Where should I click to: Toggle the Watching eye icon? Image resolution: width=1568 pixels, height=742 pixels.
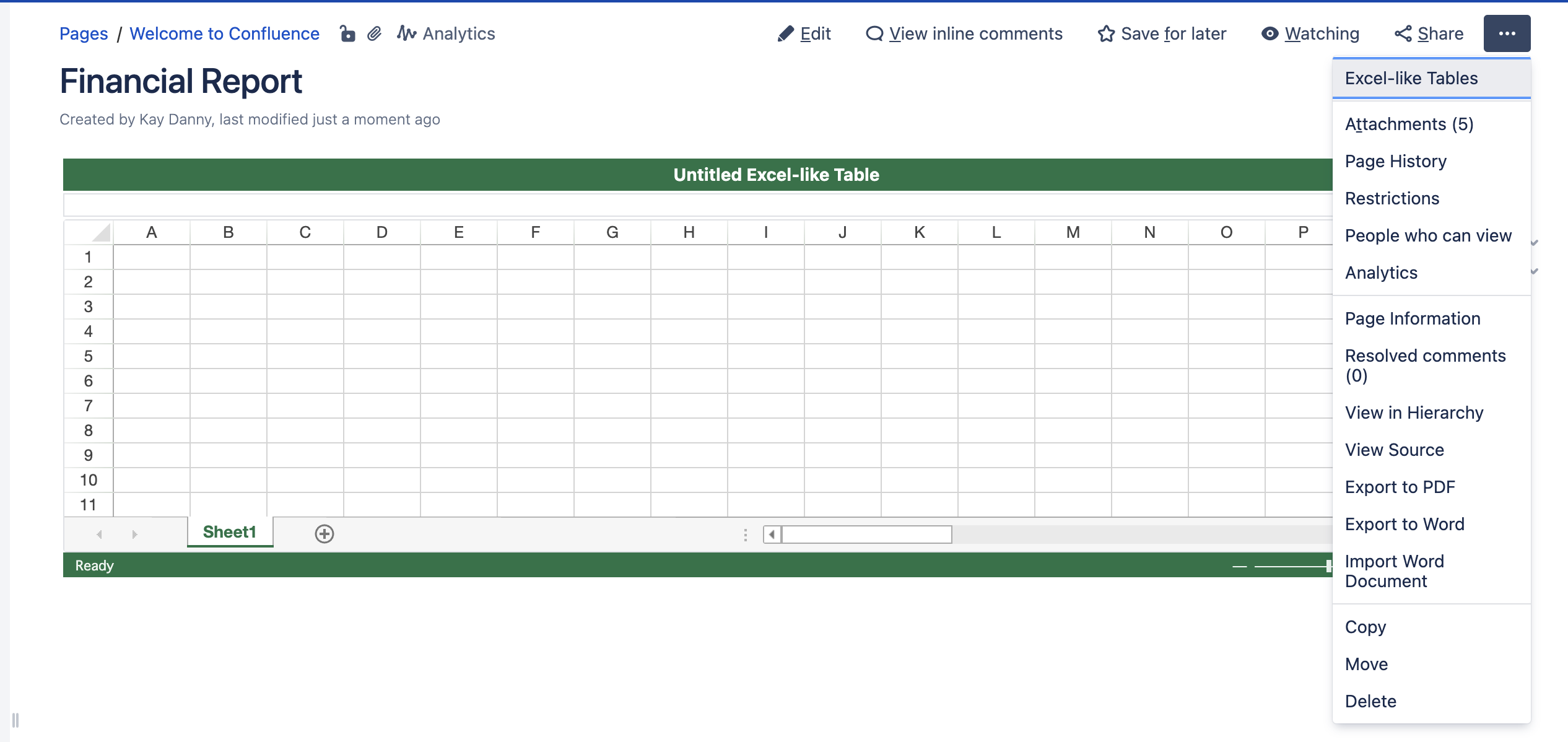tap(1270, 33)
